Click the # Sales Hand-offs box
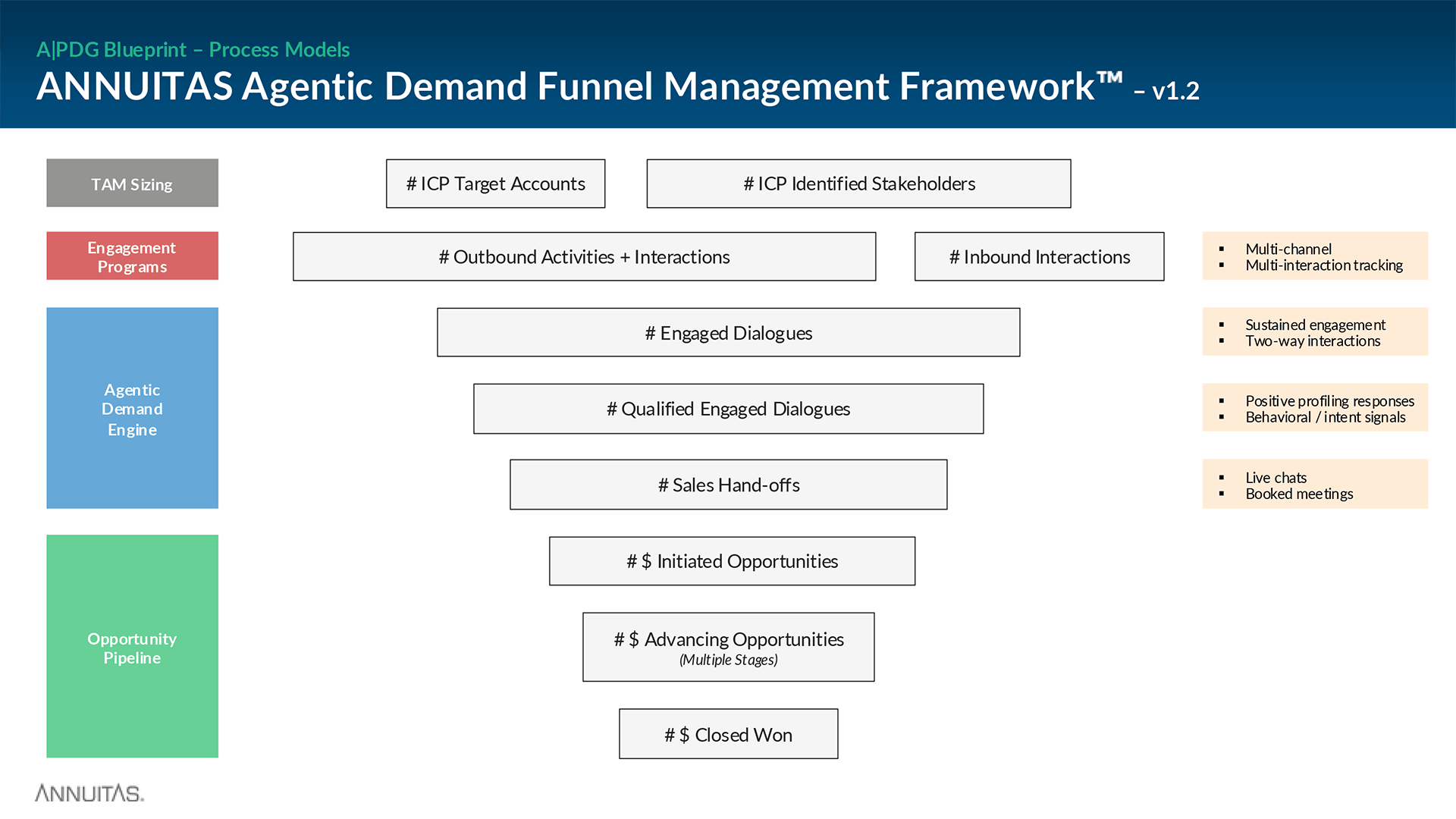1456x819 pixels. (x=728, y=485)
